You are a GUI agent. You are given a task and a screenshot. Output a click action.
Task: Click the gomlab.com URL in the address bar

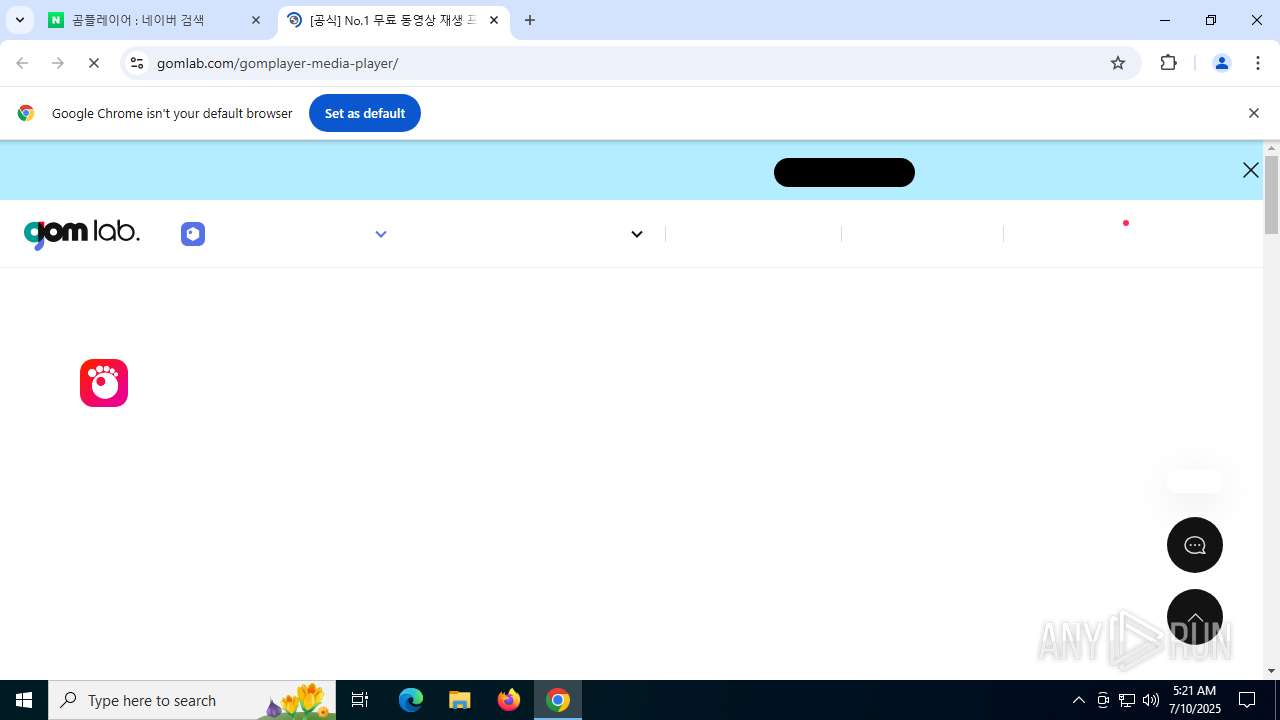(277, 63)
